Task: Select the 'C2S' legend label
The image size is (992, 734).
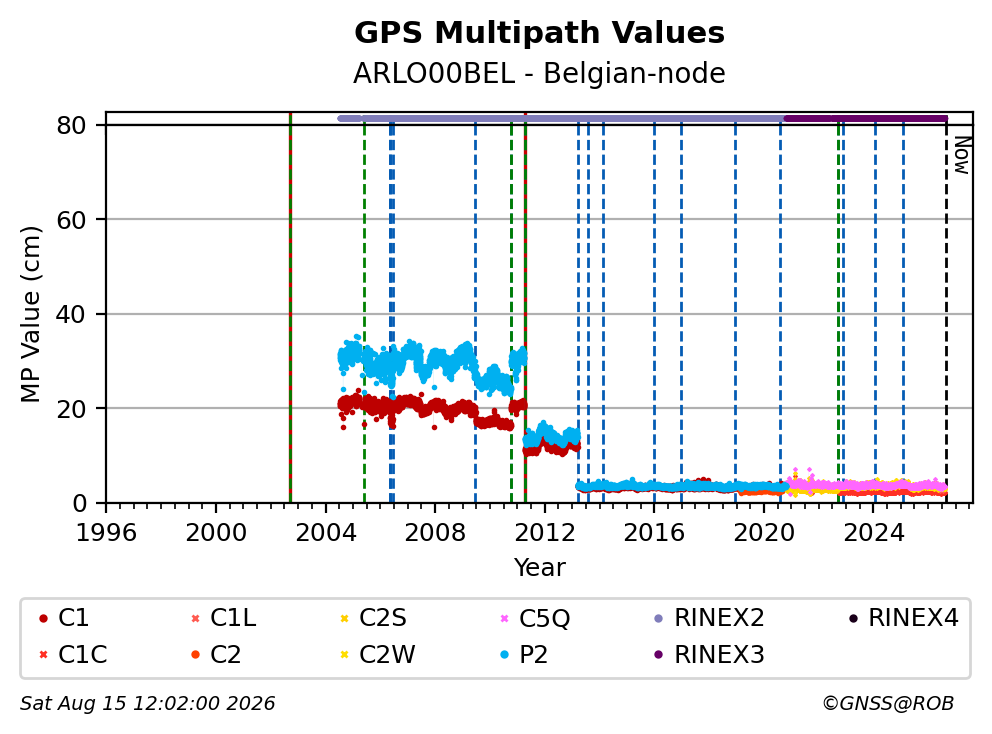Action: click(x=383, y=618)
